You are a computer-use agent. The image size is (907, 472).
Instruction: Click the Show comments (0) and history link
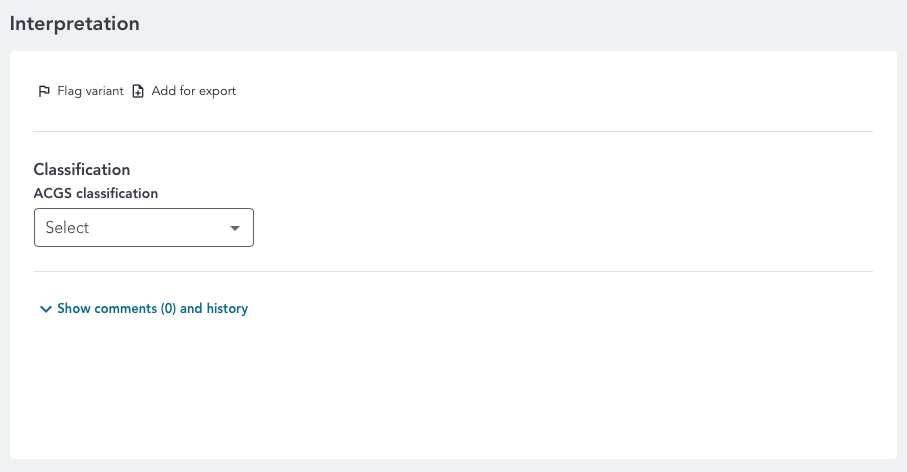point(152,309)
